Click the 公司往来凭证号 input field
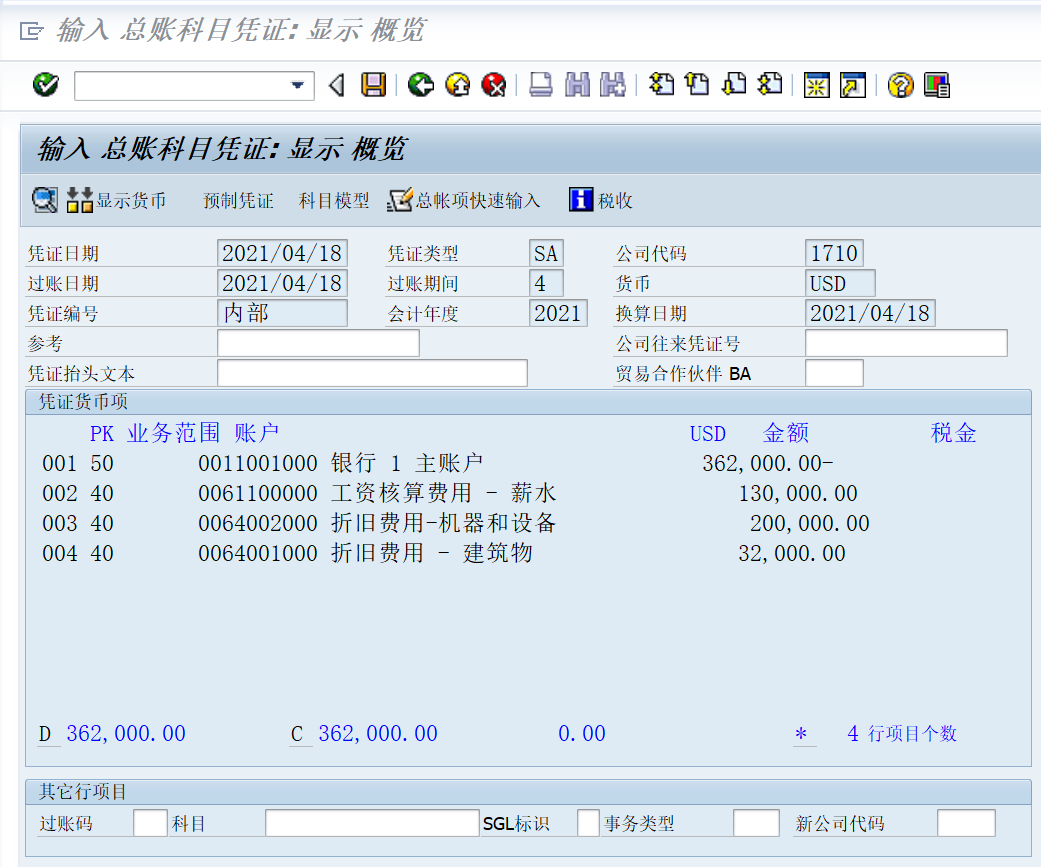Image resolution: width=1041 pixels, height=867 pixels. tap(906, 343)
